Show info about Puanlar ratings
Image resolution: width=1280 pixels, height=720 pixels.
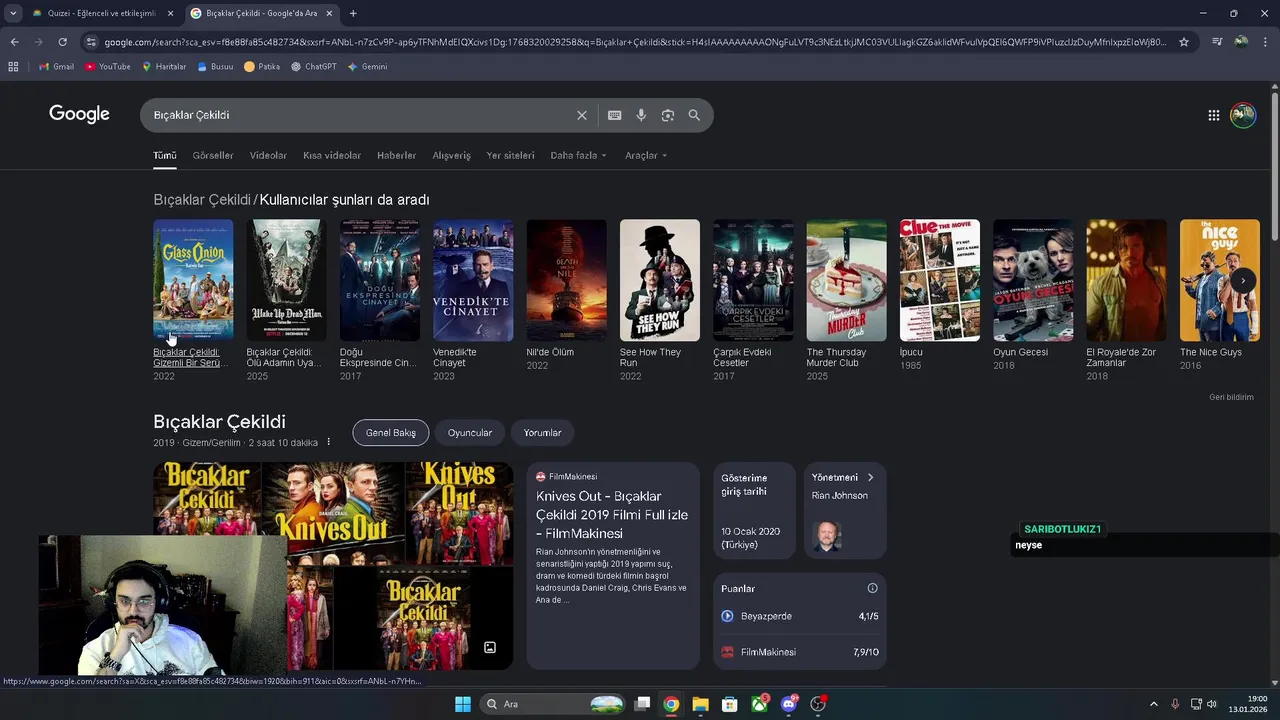pos(872,588)
